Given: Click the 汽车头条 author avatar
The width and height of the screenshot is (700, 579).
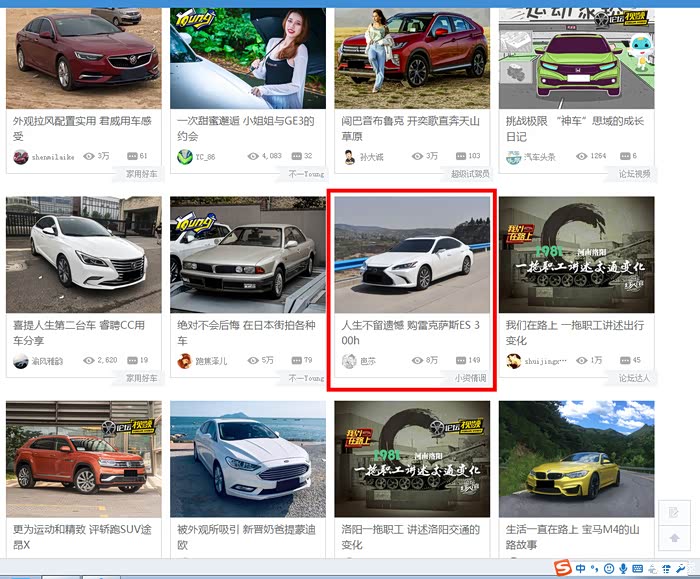Looking at the screenshot, I should pyautogui.click(x=513, y=156).
